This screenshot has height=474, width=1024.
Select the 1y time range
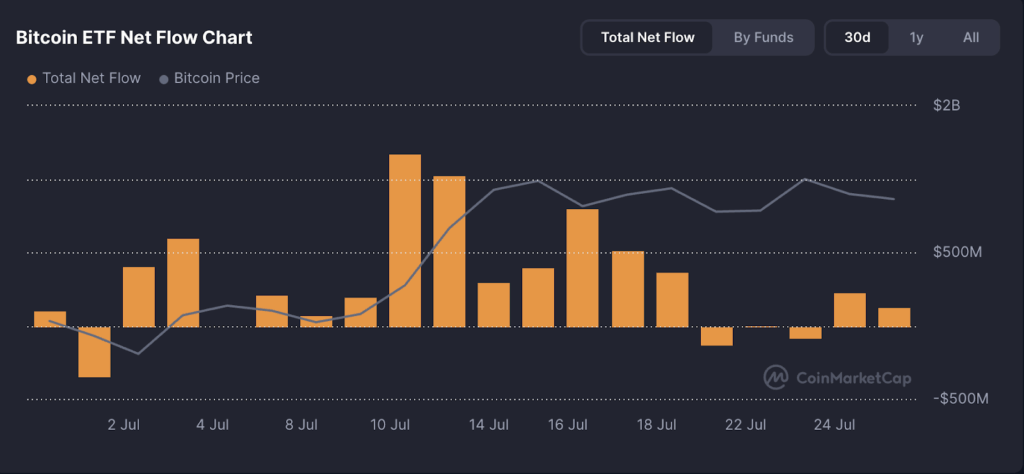[x=916, y=38]
